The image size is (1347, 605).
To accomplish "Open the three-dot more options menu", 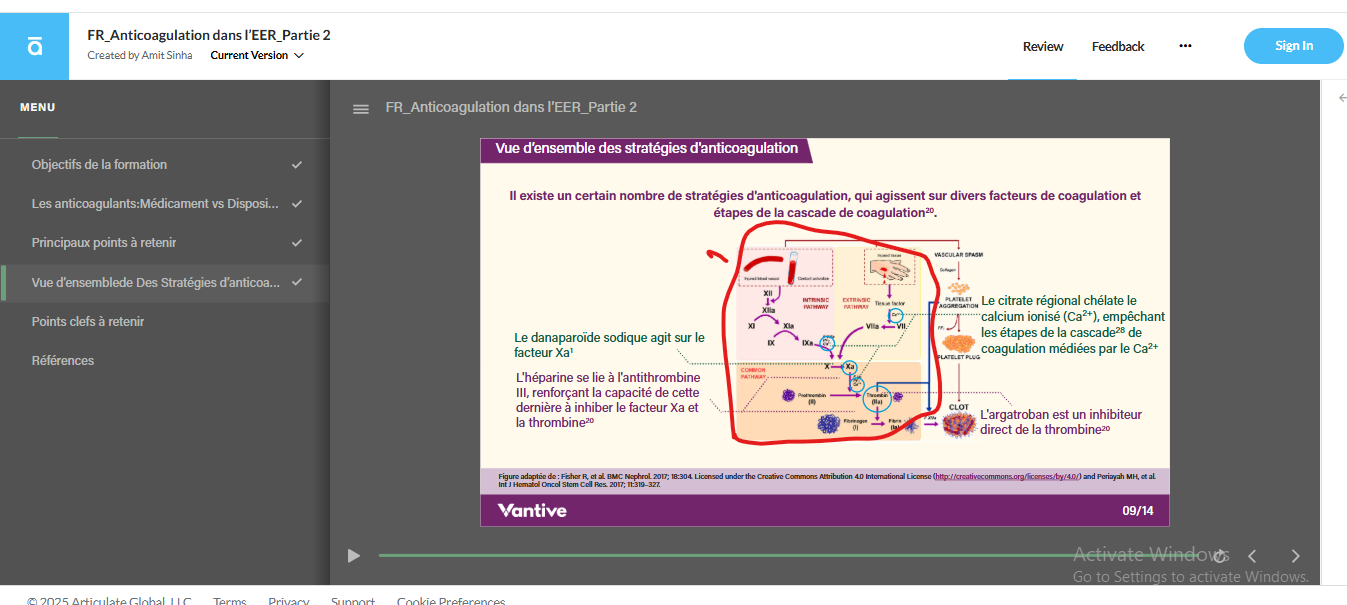I will point(1185,46).
